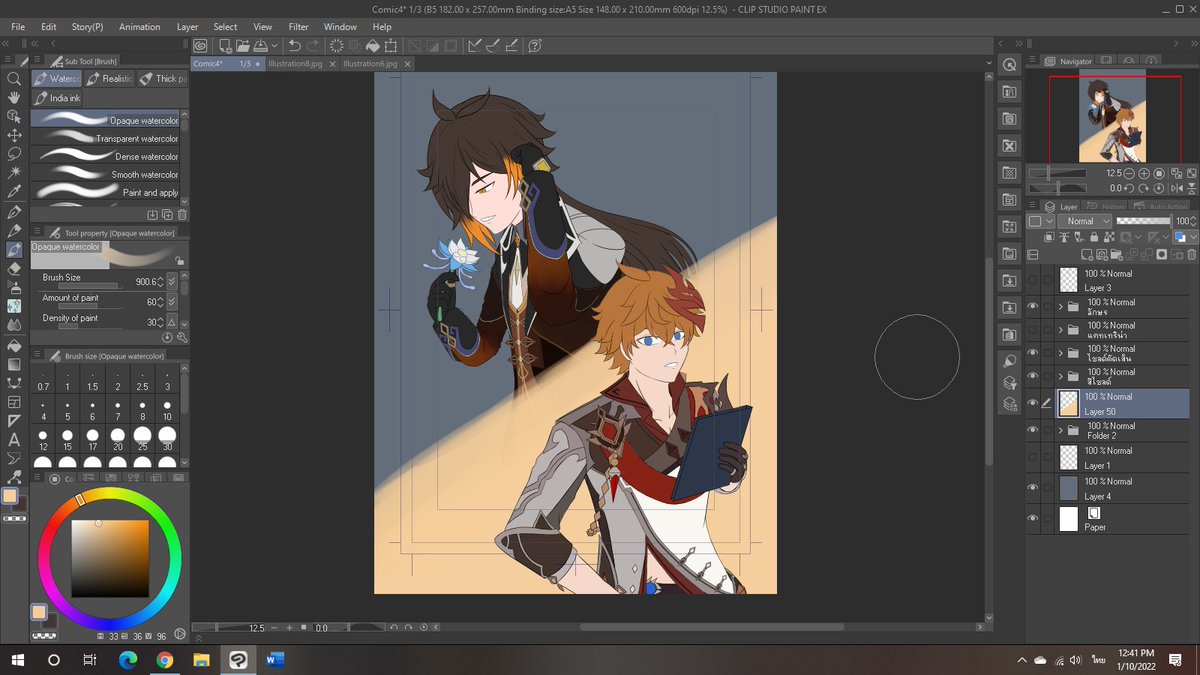The image size is (1200, 675).
Task: Select the Move layer tool
Action: pyautogui.click(x=14, y=135)
